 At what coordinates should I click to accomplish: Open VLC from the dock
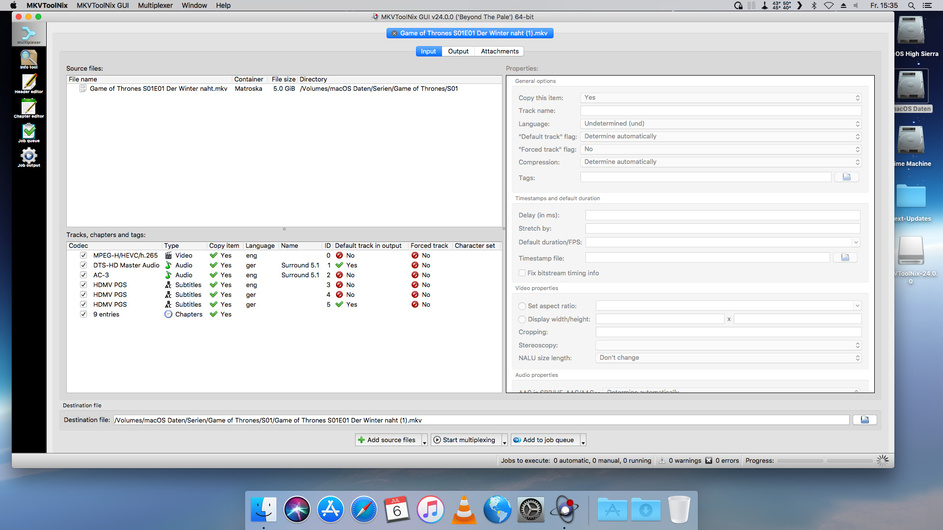(464, 510)
